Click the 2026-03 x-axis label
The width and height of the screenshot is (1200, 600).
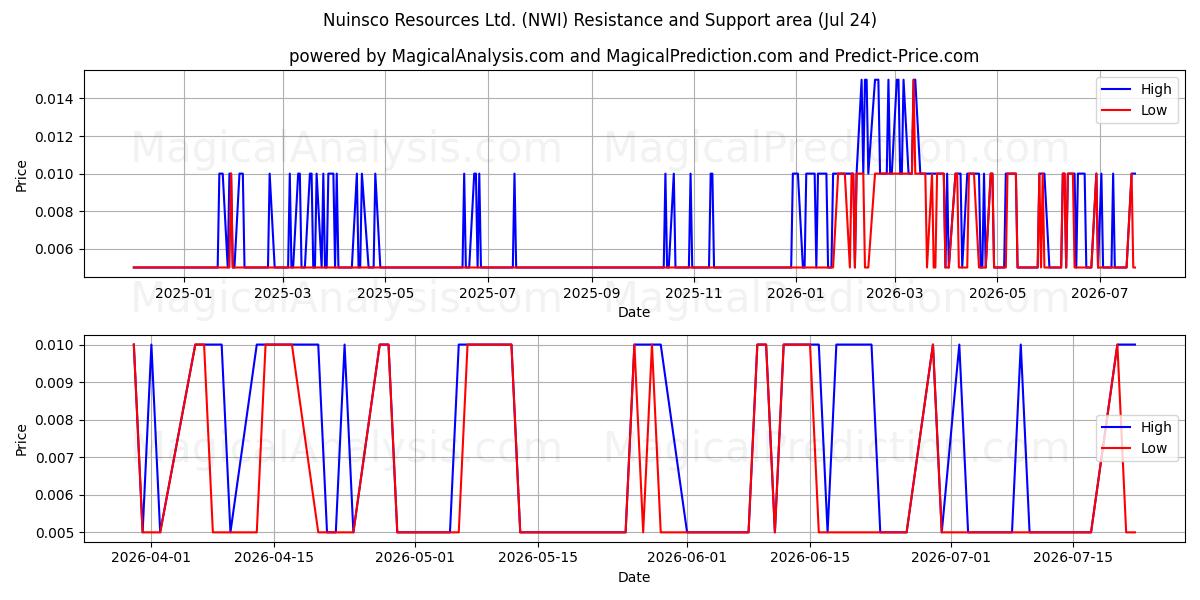coord(894,294)
